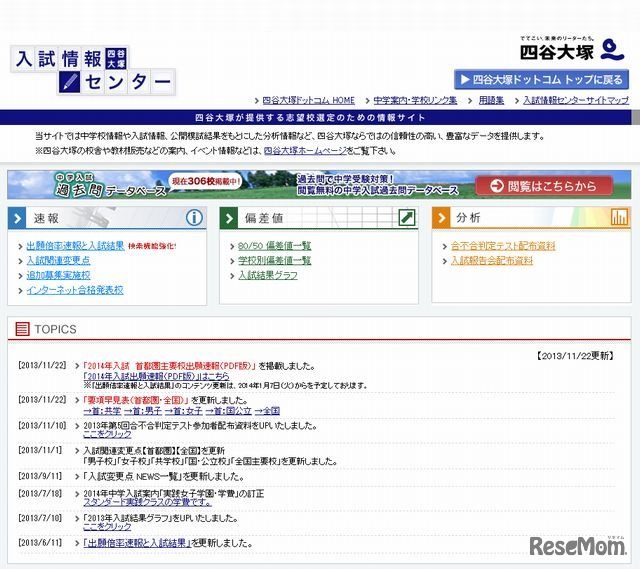Screen dimensions: 640x569
Task: Open the →首:共学 link
Action: point(102,411)
